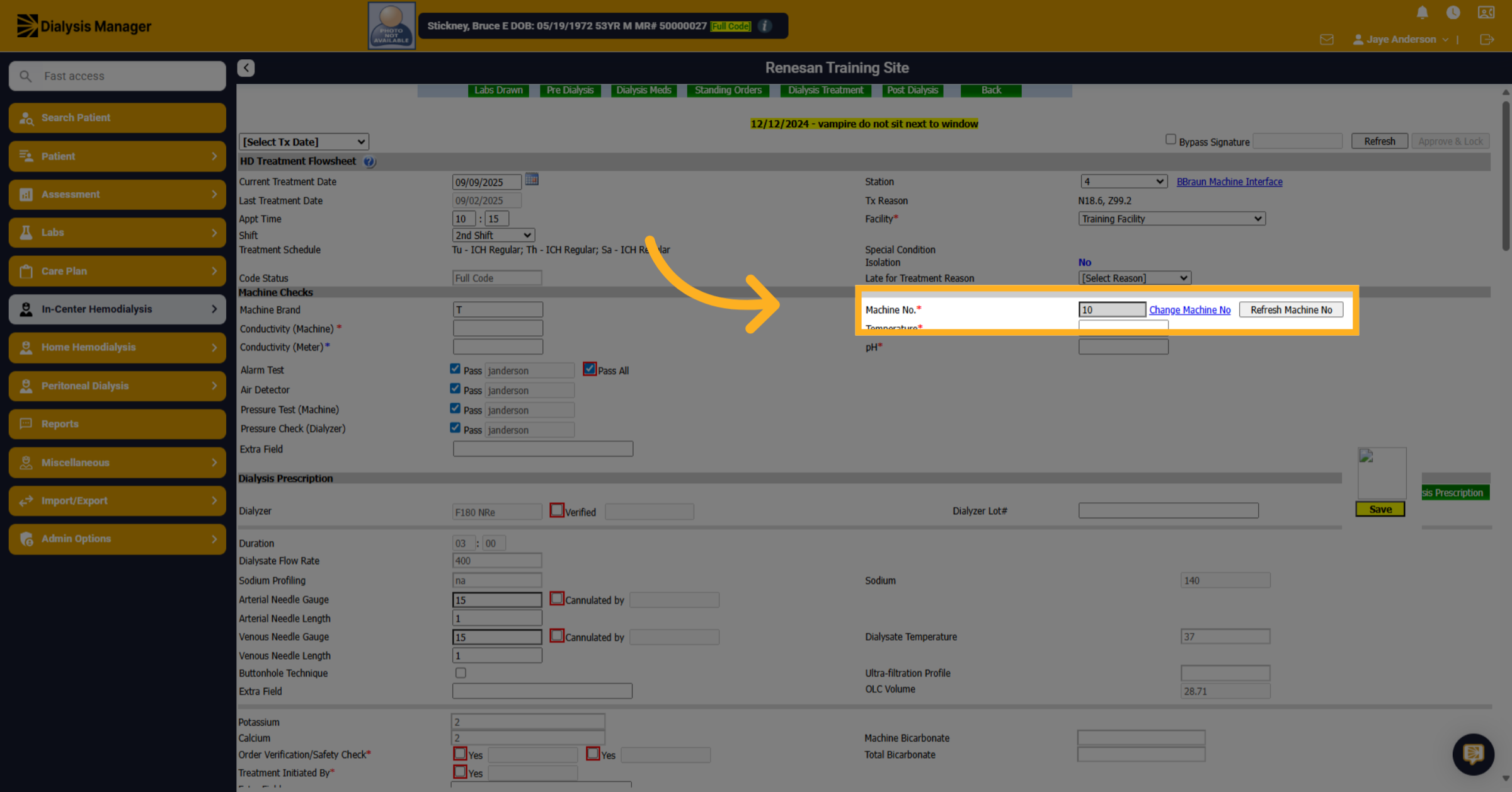Switch to the Dialysis Meds tab
Viewport: 1512px width, 792px height.
click(x=644, y=90)
